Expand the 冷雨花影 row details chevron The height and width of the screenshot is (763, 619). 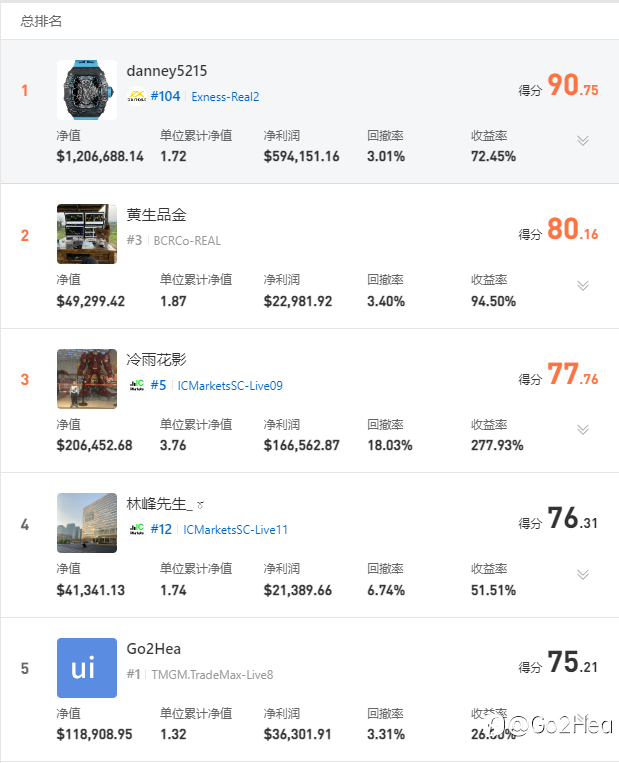click(x=583, y=430)
